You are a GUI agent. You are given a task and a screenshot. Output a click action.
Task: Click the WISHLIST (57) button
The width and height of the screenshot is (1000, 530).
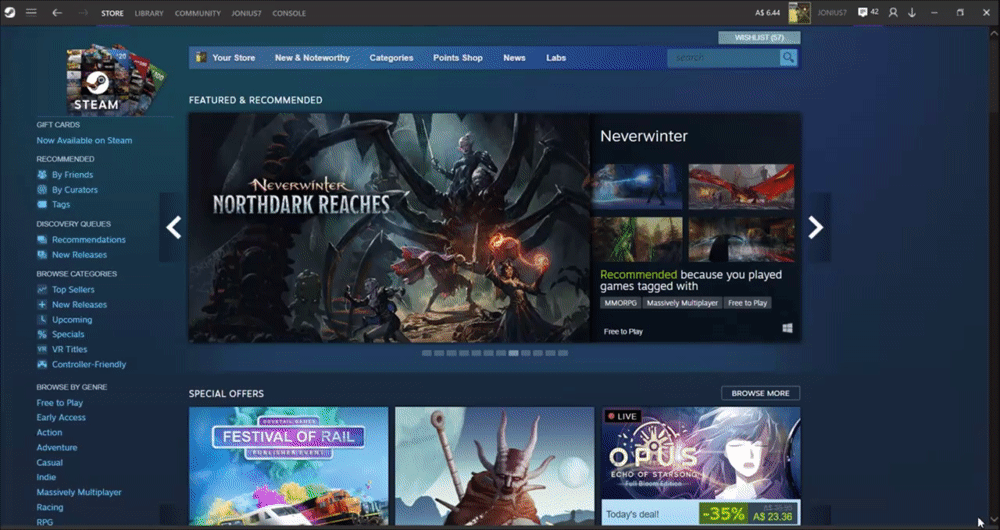point(759,38)
